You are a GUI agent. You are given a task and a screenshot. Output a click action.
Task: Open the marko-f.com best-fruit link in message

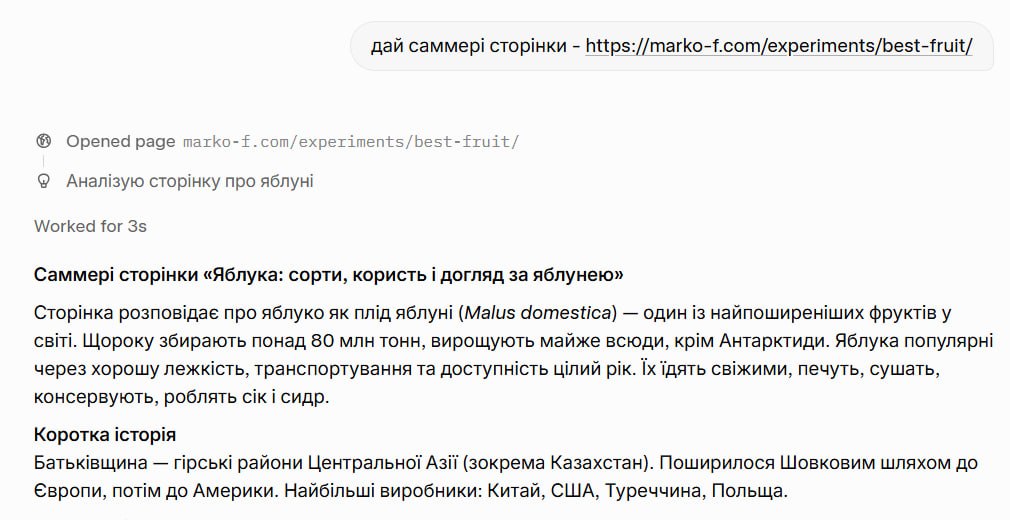pyautogui.click(x=779, y=46)
